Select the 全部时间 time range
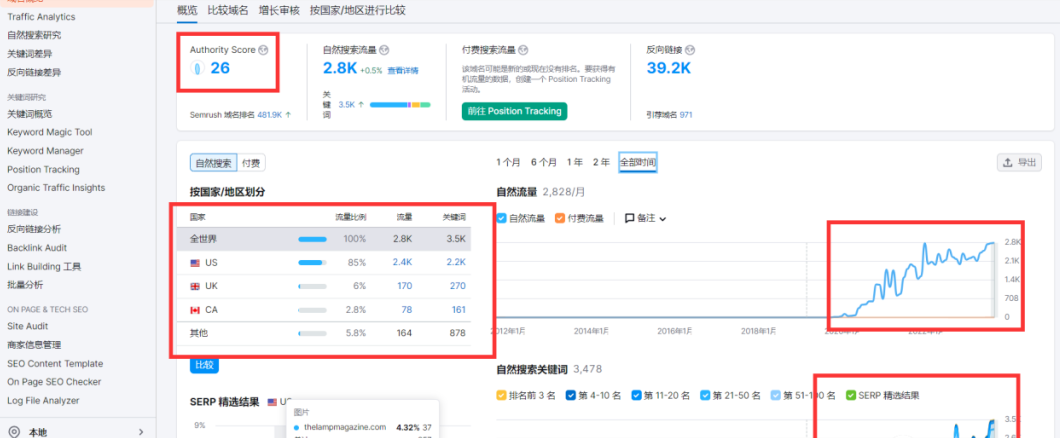Viewport: 1060px width, 438px height. click(x=637, y=162)
